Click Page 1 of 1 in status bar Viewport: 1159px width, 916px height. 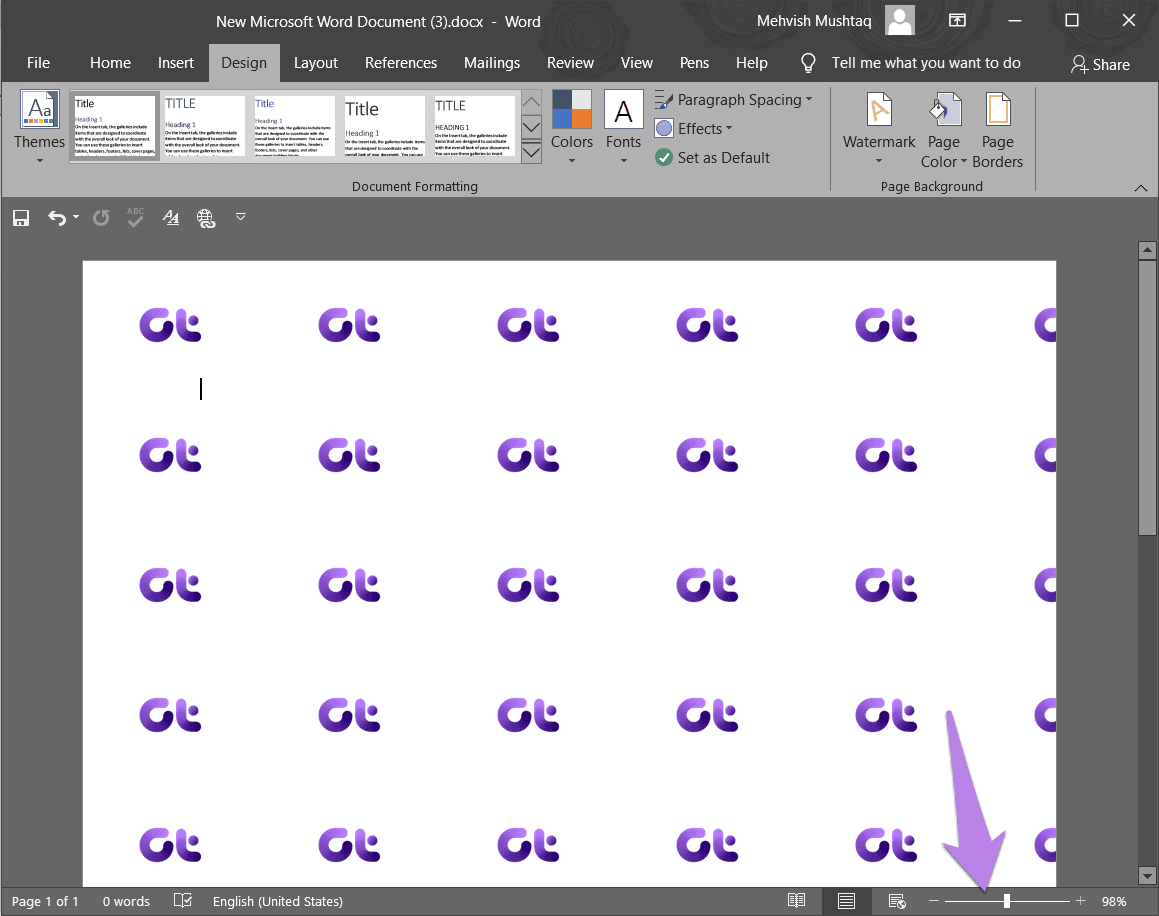[x=45, y=901]
